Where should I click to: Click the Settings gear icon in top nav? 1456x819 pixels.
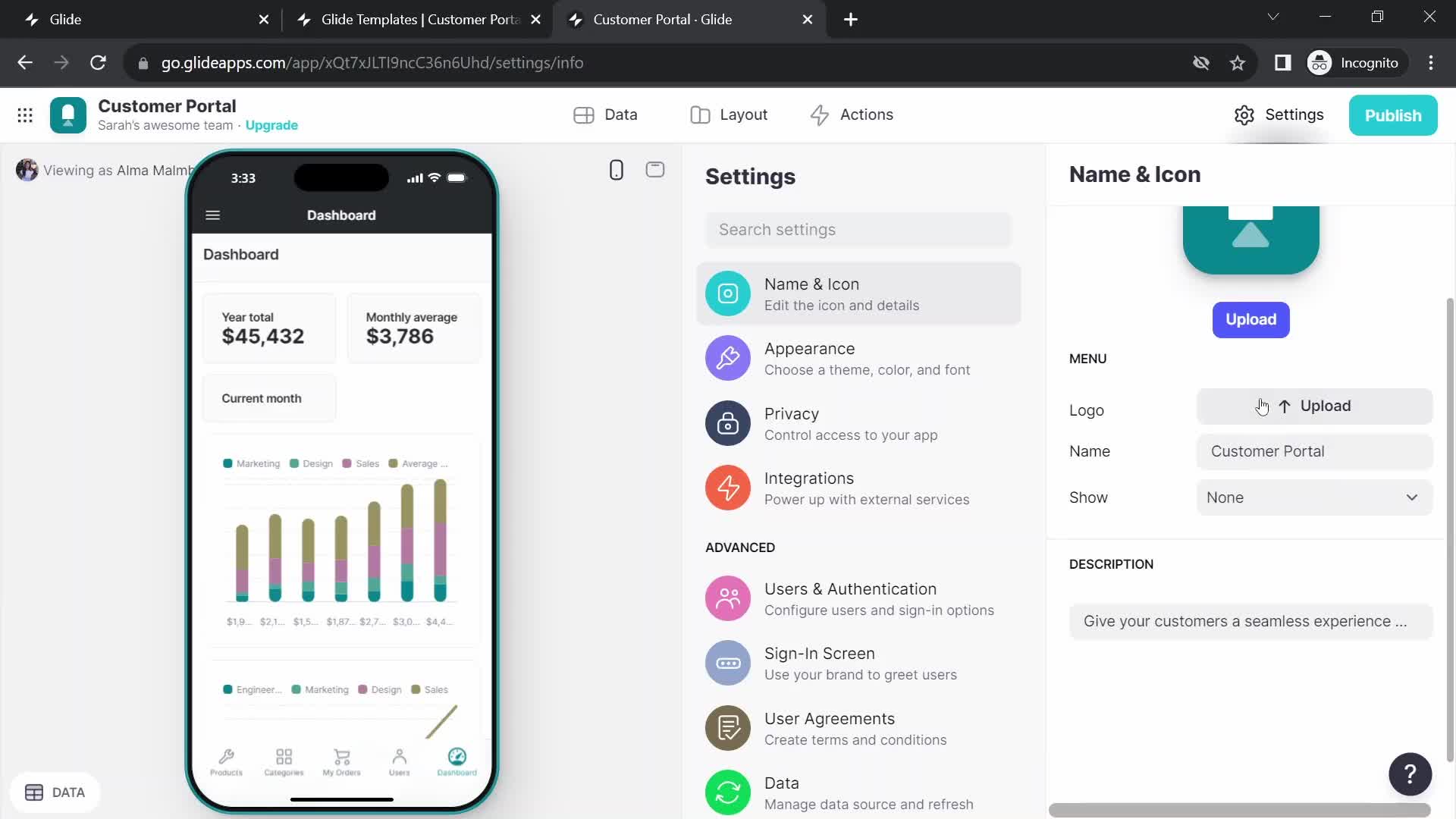(x=1245, y=115)
